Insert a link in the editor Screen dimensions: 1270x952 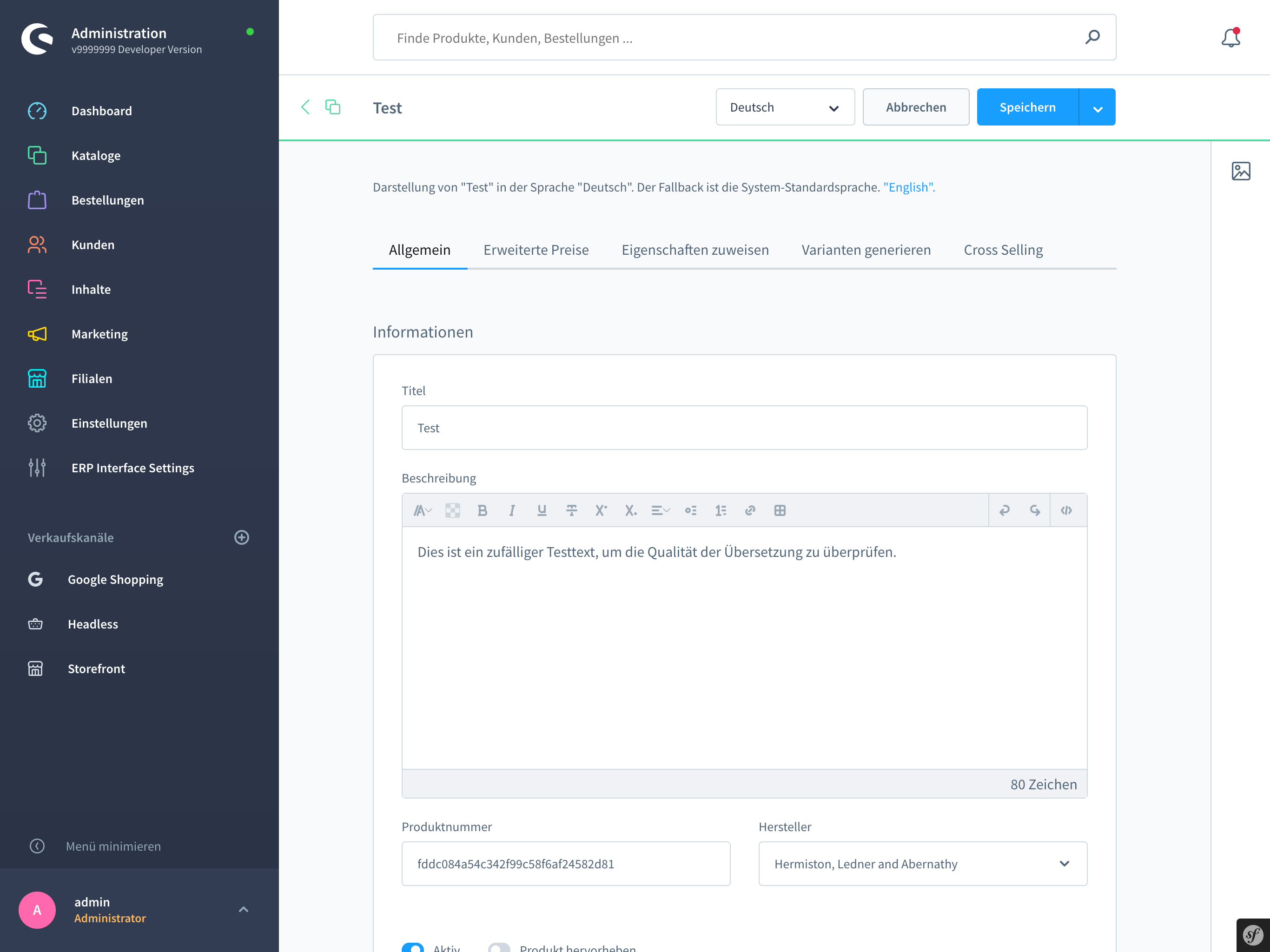click(750, 510)
